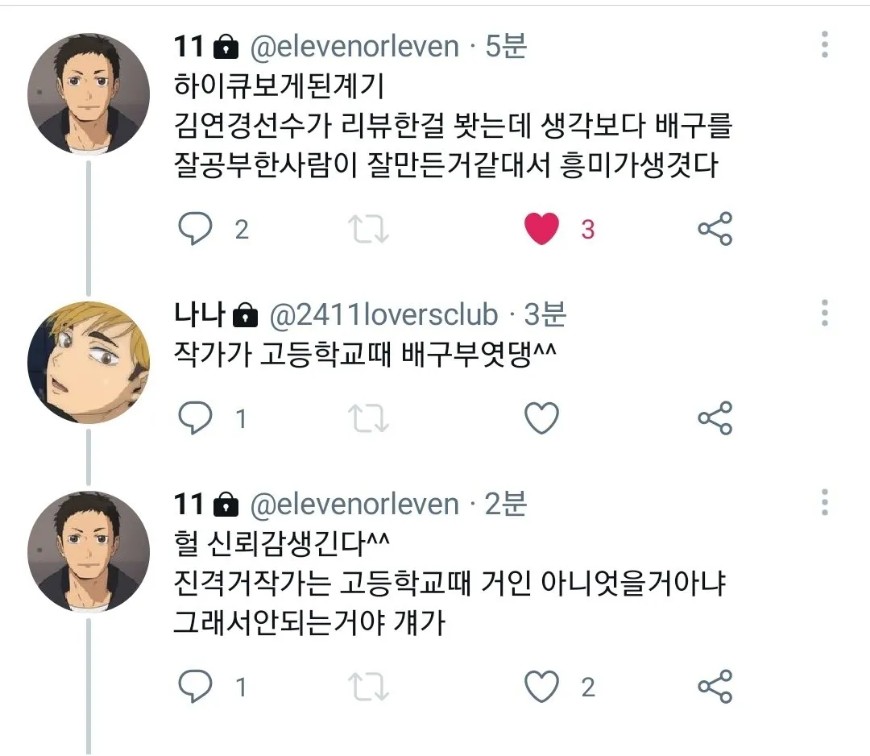
Task: Share the first tweet by elevenorleven
Action: pyautogui.click(x=715, y=229)
